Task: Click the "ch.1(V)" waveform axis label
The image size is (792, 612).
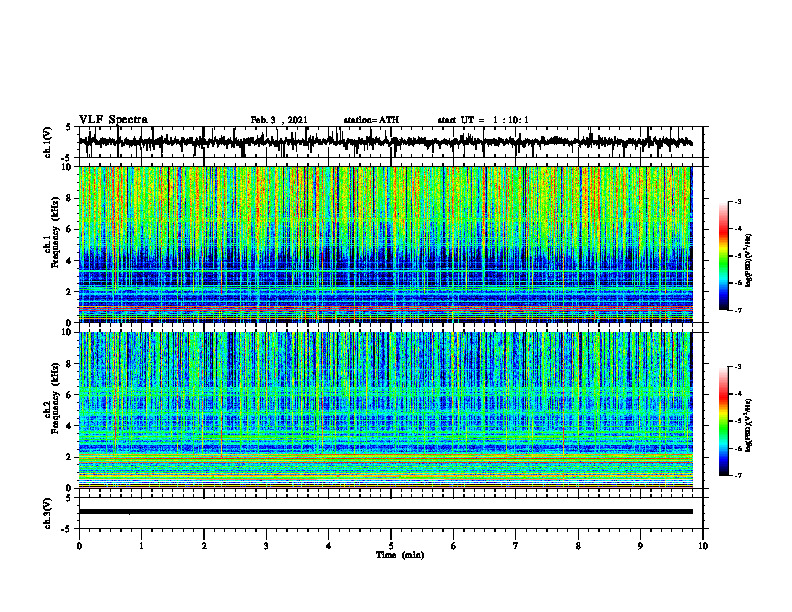Action: pos(48,142)
